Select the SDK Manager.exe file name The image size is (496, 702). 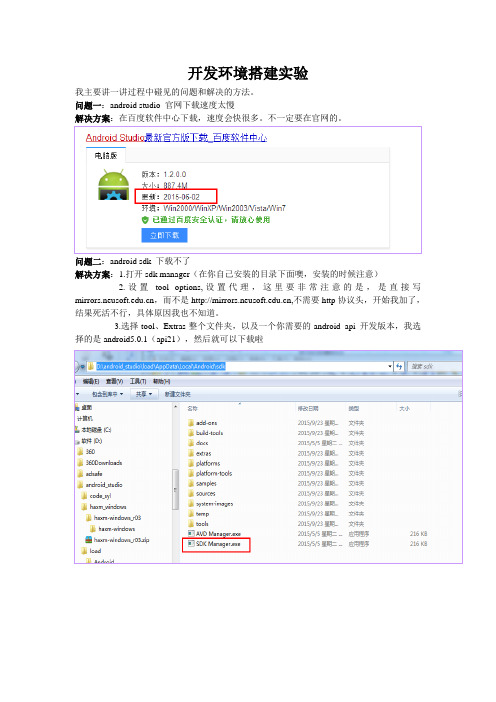coord(218,544)
